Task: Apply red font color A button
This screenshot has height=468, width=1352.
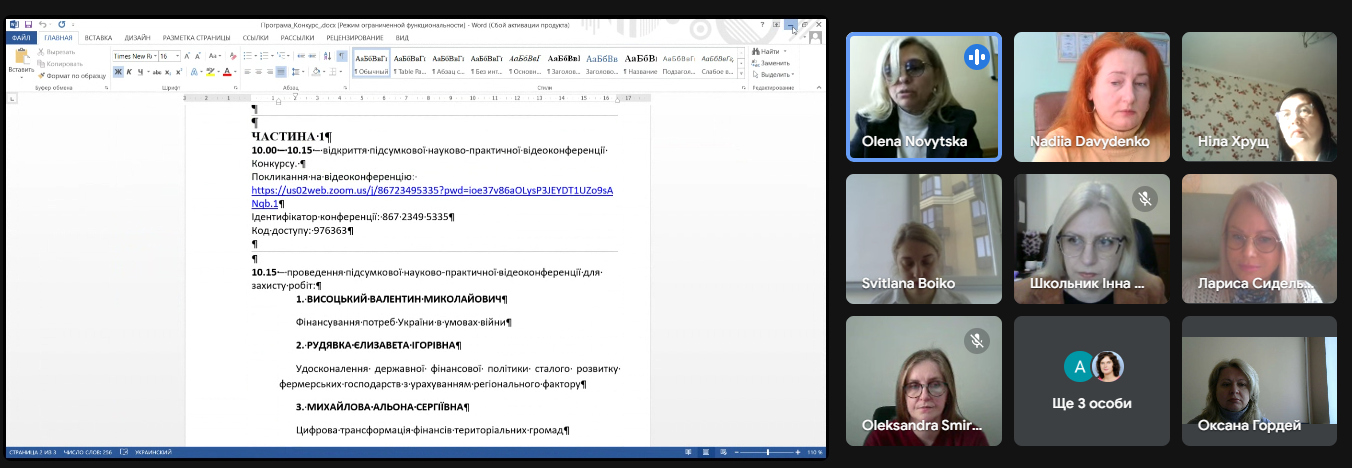Action: tap(227, 72)
